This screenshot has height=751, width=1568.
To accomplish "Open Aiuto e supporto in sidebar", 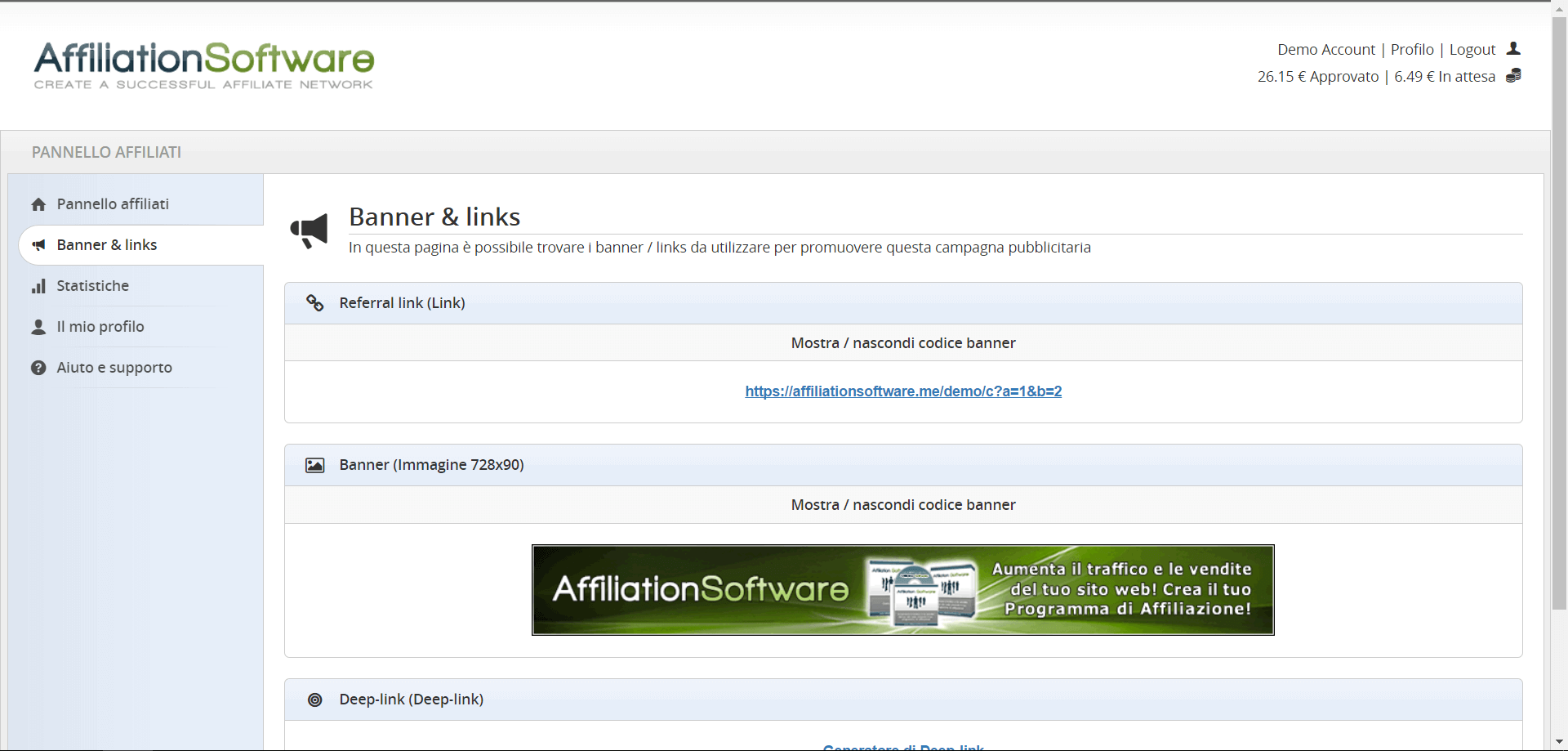I will (114, 368).
